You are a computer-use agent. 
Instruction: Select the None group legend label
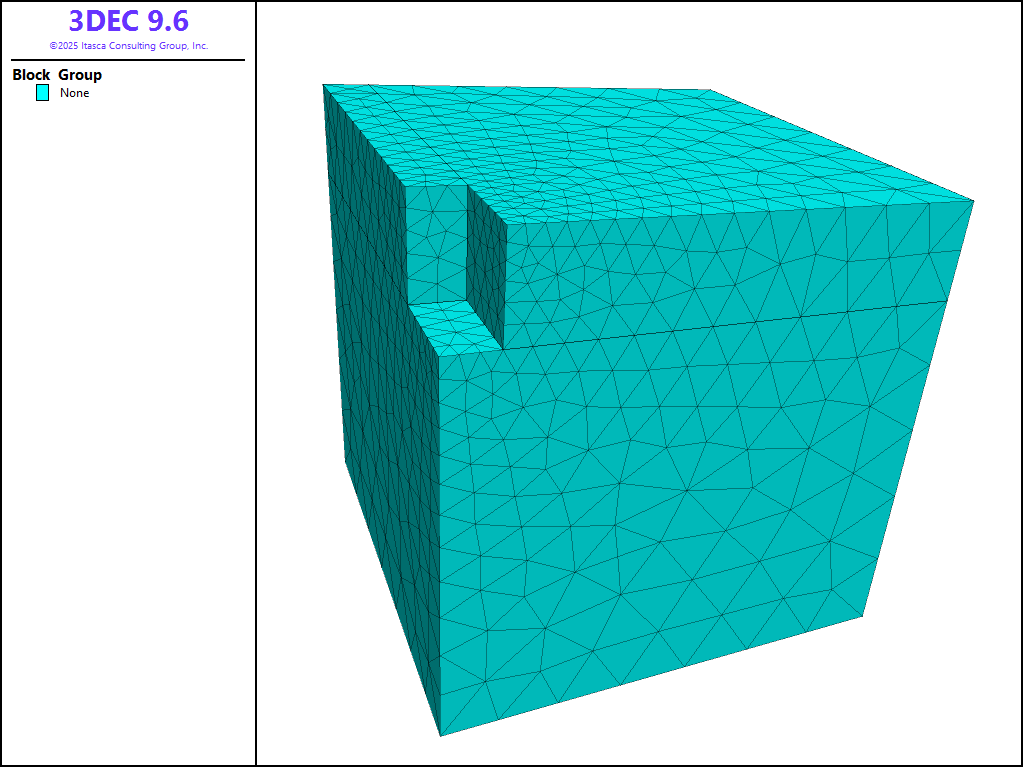pyautogui.click(x=74, y=93)
